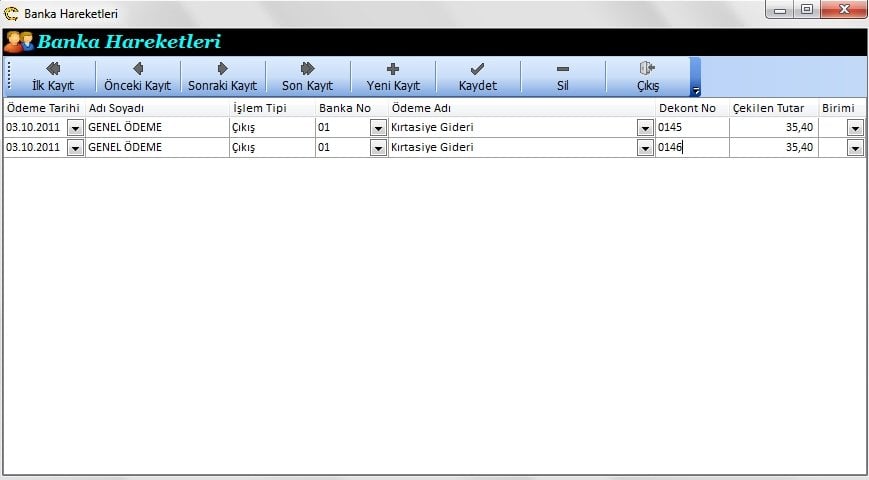
Task: Exit the form using Çıkış
Action: coord(647,76)
